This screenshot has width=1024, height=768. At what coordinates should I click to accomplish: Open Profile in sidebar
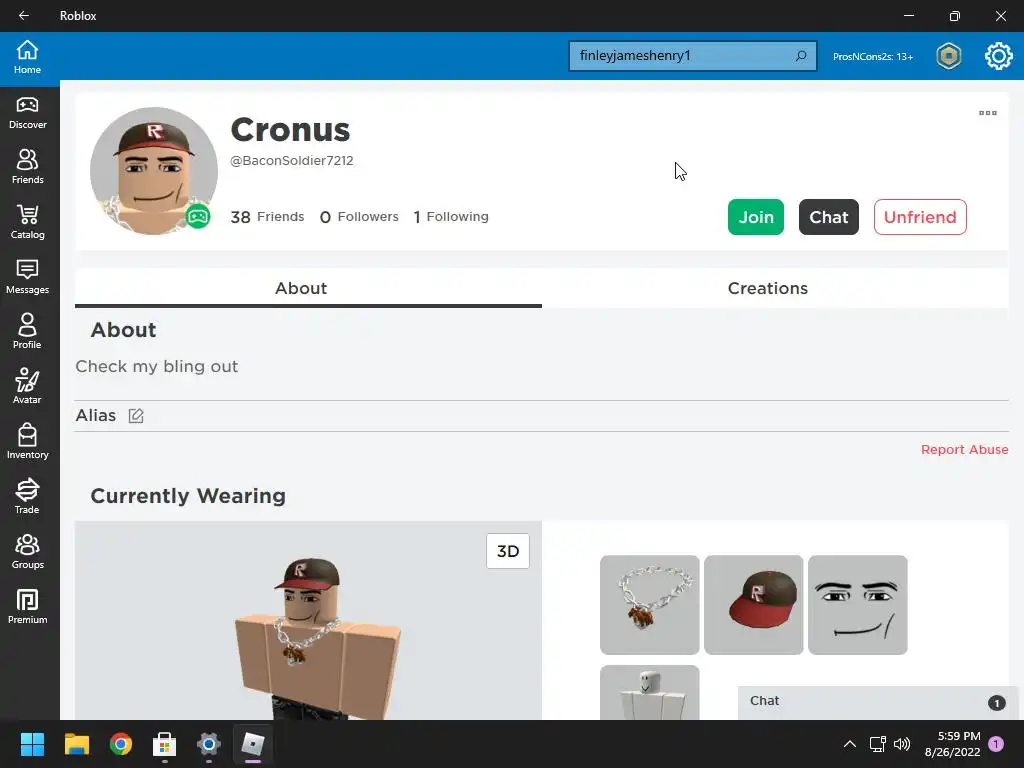[27, 332]
